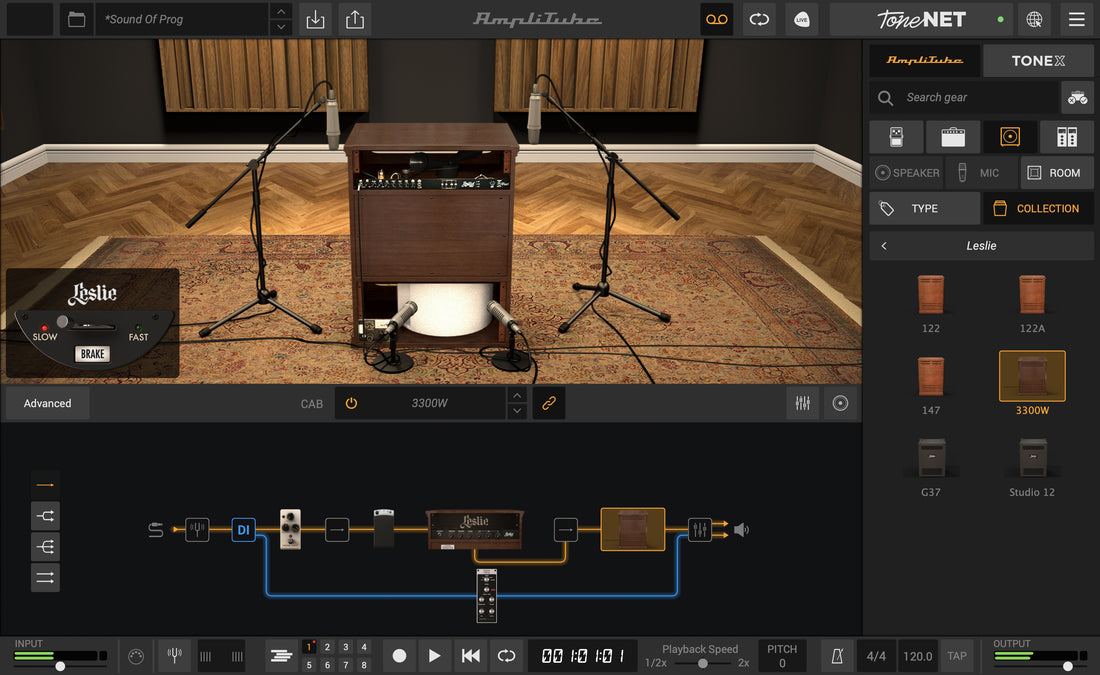Toggle the CAB power button
Viewport: 1100px width, 675px height.
[351, 403]
